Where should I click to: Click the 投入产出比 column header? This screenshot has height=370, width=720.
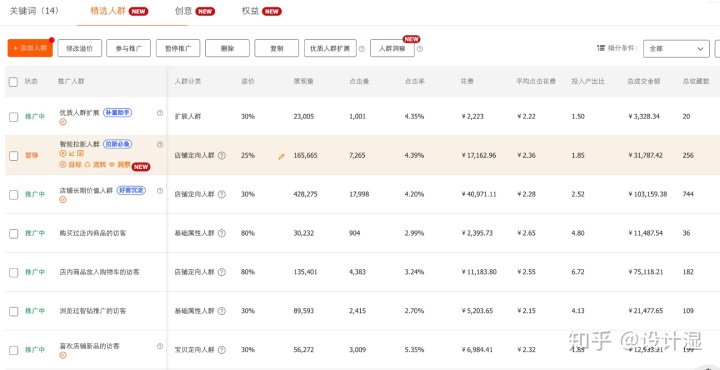[588, 81]
